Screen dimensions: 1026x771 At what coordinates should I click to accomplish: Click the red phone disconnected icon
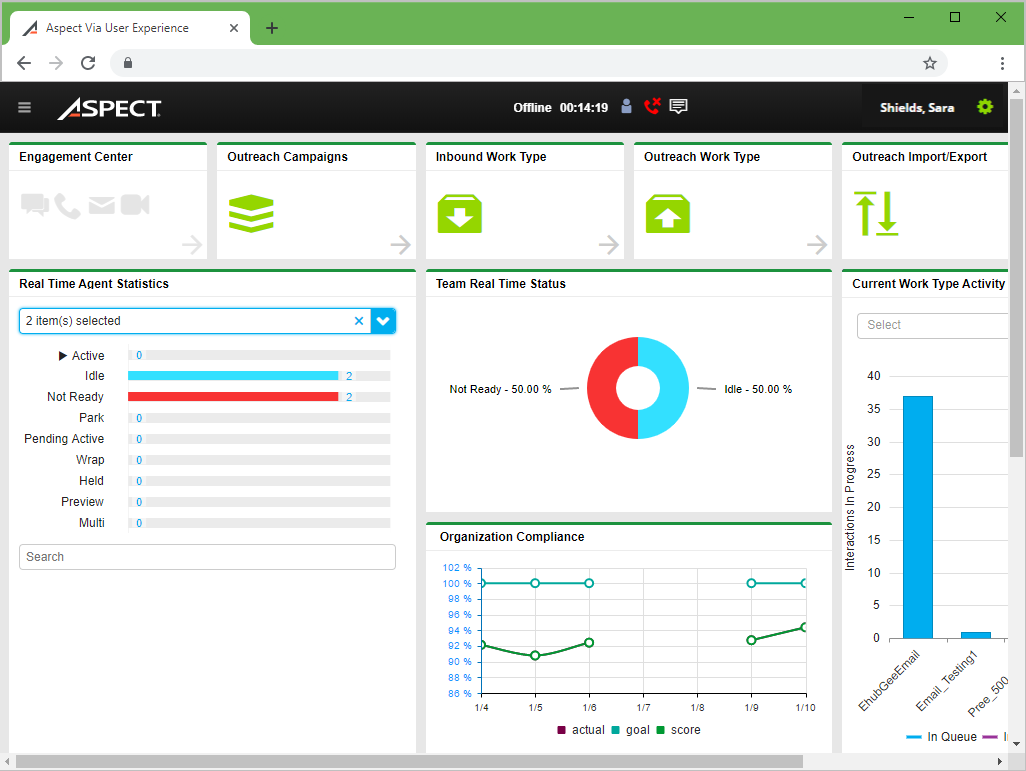(652, 106)
